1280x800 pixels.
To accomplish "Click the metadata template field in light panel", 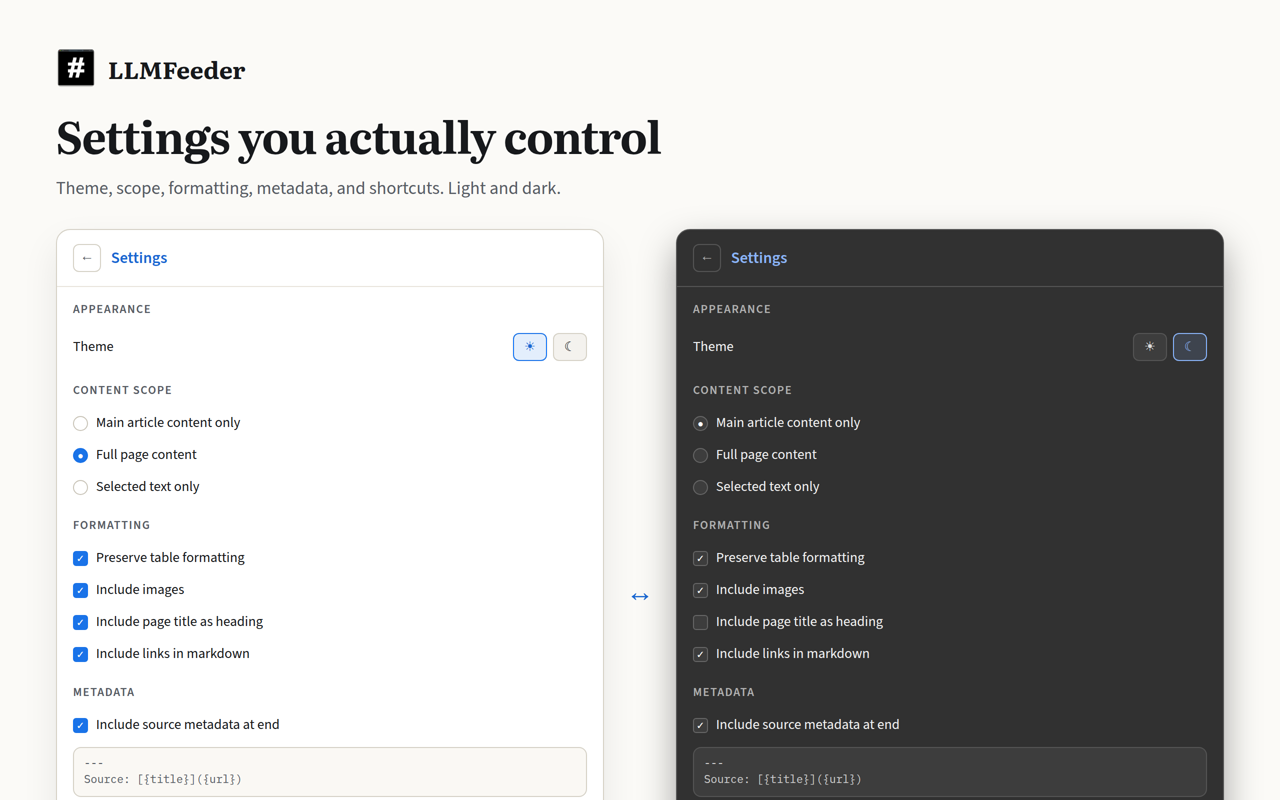I will [330, 772].
